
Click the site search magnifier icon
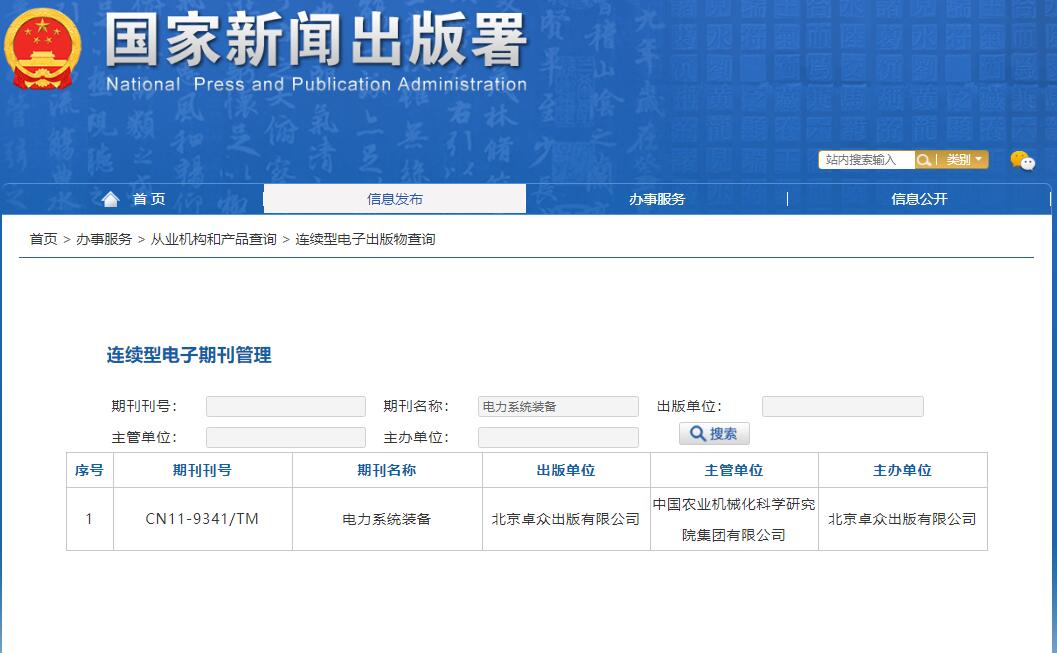point(924,160)
